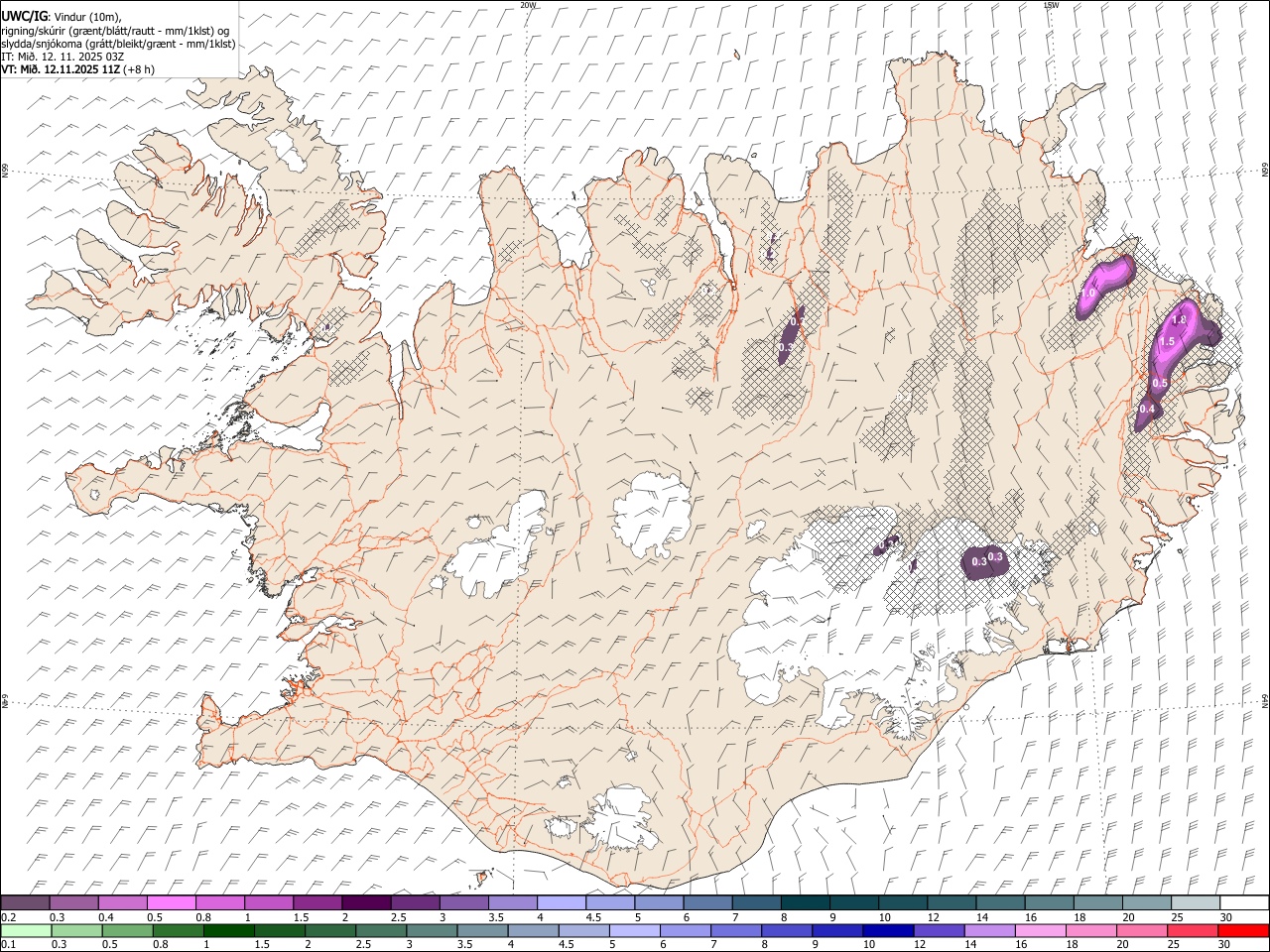1270x952 pixels.
Task: Click the 15W longitude label
Action: click(1051, 5)
